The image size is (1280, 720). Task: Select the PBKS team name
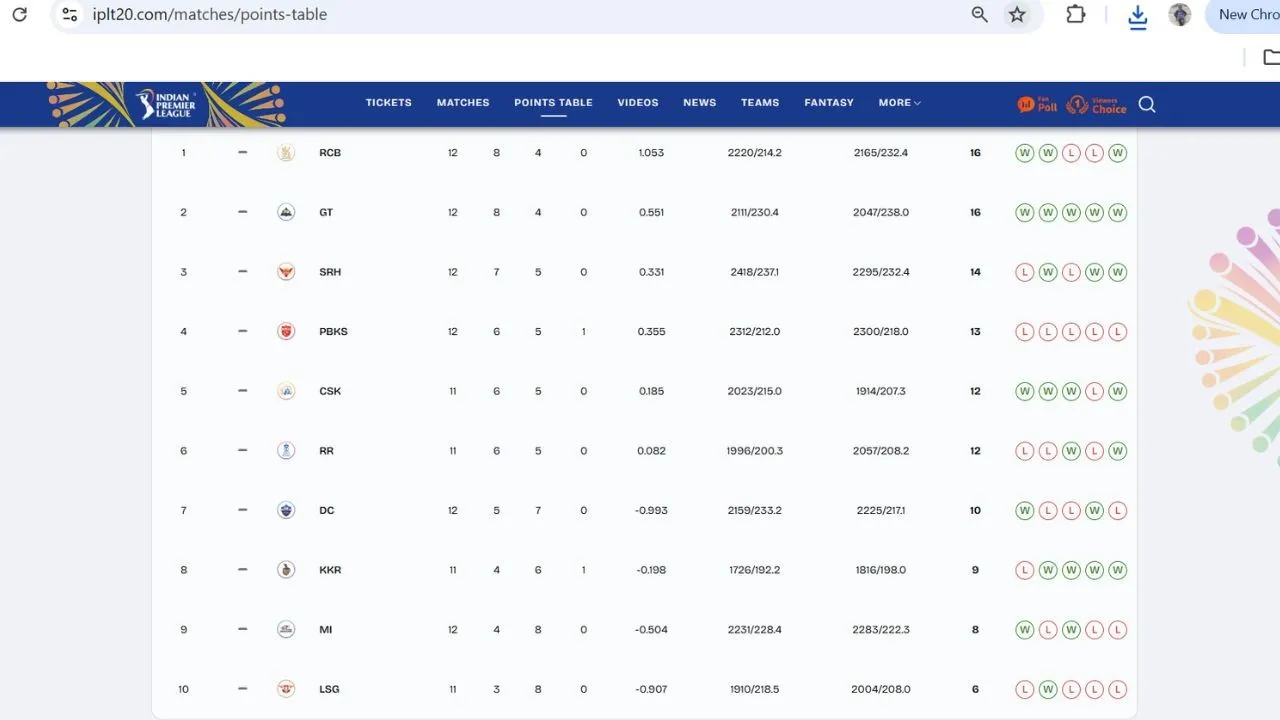[333, 331]
